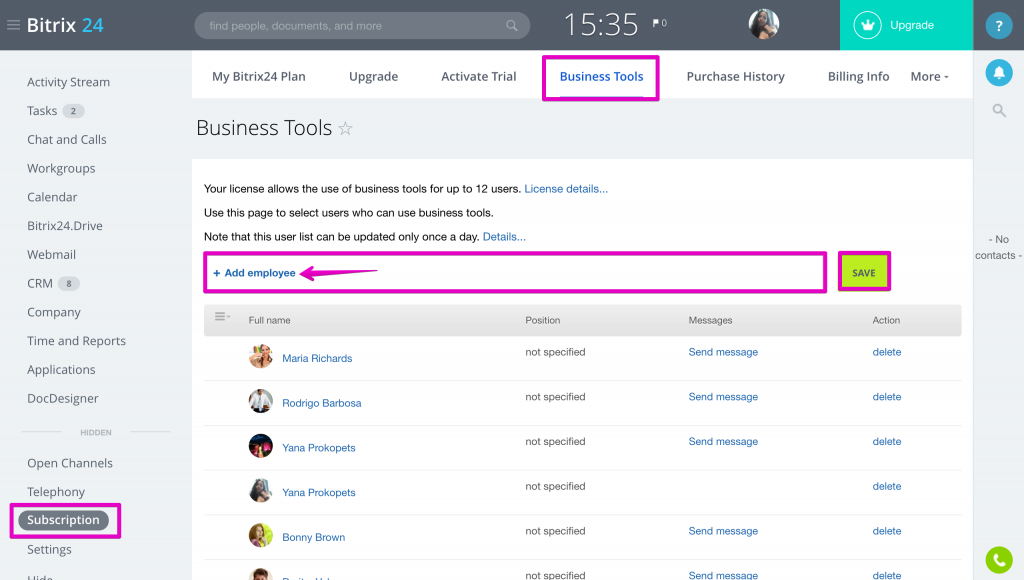The height and width of the screenshot is (580, 1024).
Task: Click the 15:35 clock display
Action: point(601,25)
